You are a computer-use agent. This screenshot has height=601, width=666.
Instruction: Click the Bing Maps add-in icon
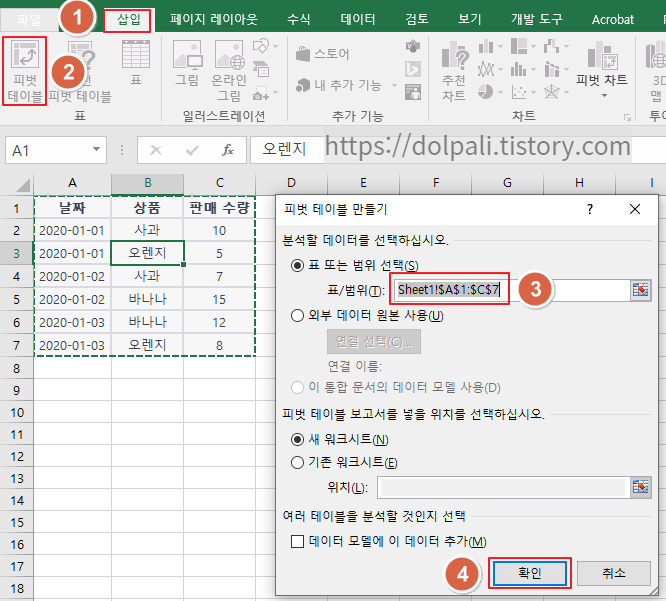(x=413, y=69)
